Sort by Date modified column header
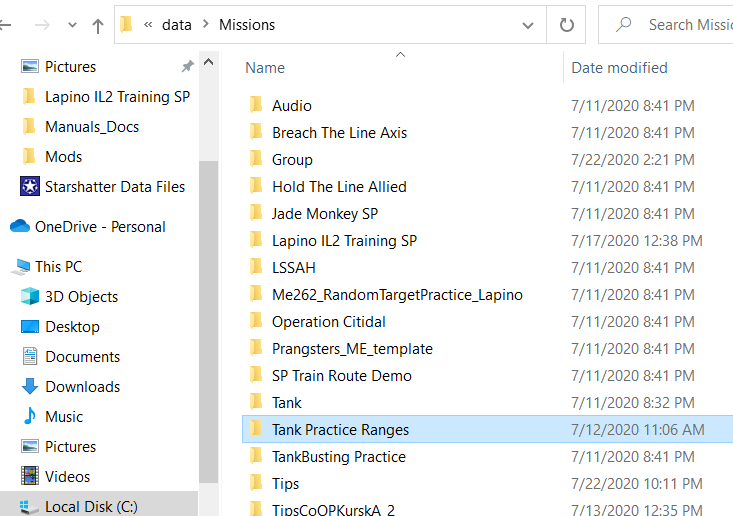733x516 pixels. [619, 68]
